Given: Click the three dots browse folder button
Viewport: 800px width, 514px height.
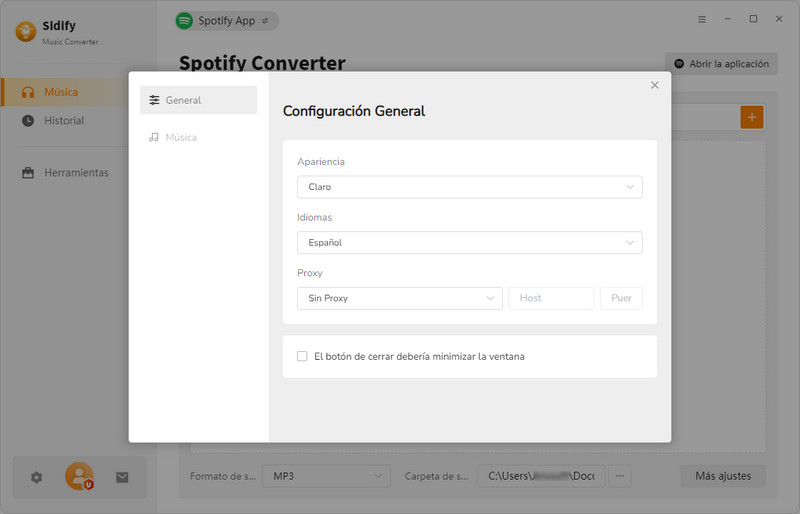Looking at the screenshot, I should [619, 476].
